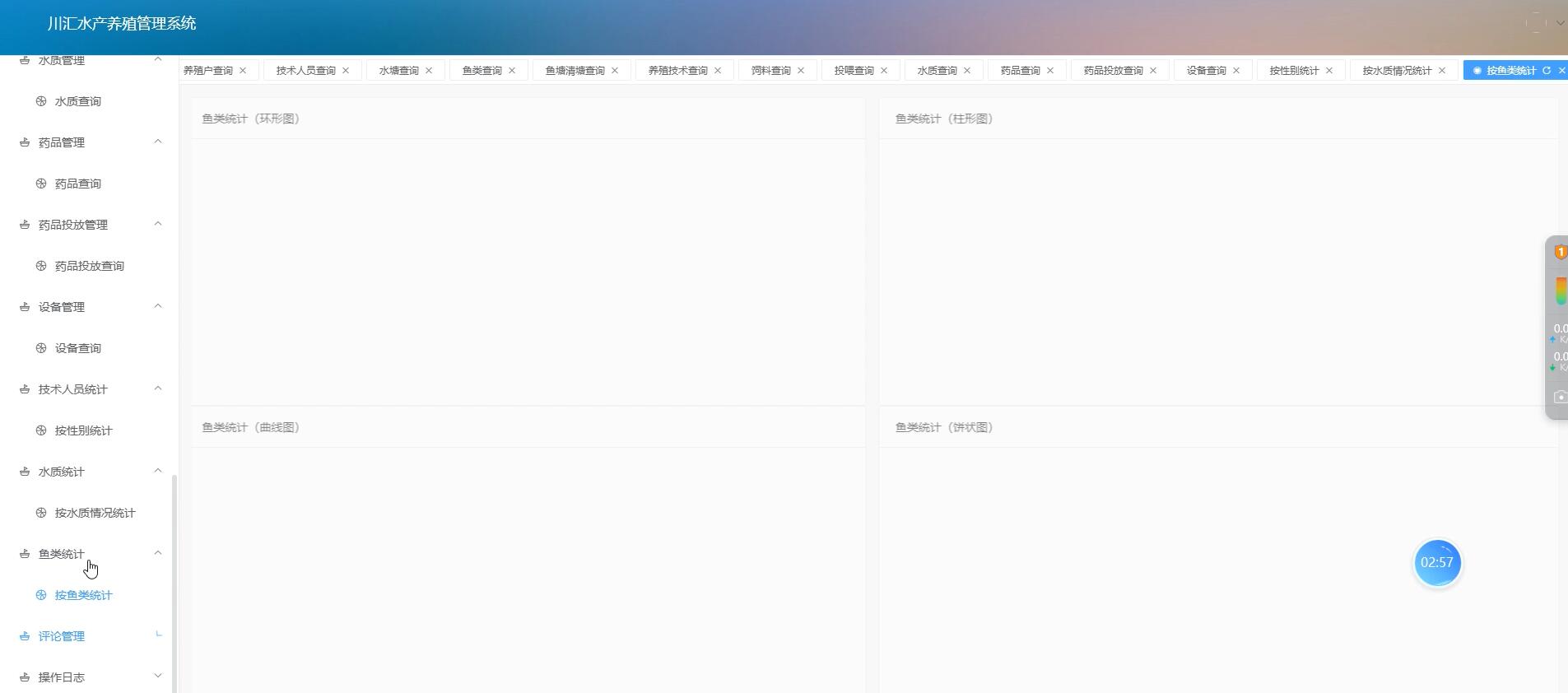The height and width of the screenshot is (693, 1568).
Task: Close the 投喂查询 tab
Action: (884, 71)
